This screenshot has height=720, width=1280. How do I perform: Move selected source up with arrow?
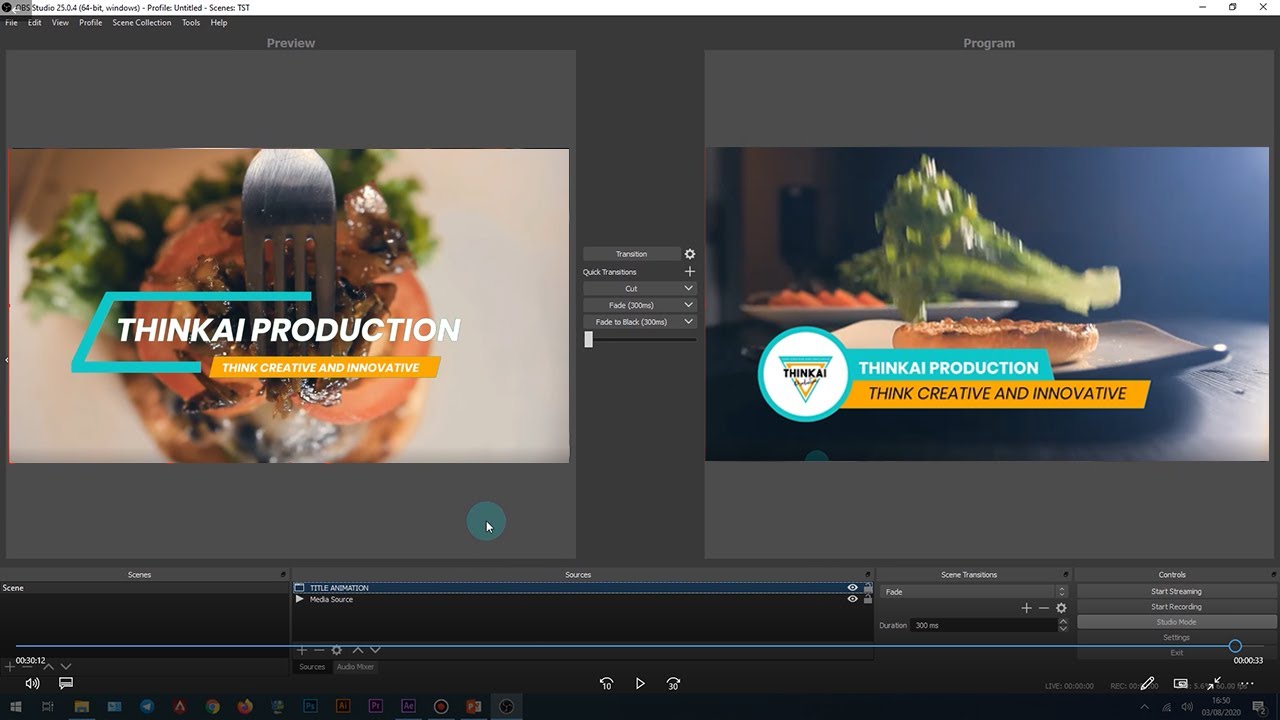pos(357,650)
